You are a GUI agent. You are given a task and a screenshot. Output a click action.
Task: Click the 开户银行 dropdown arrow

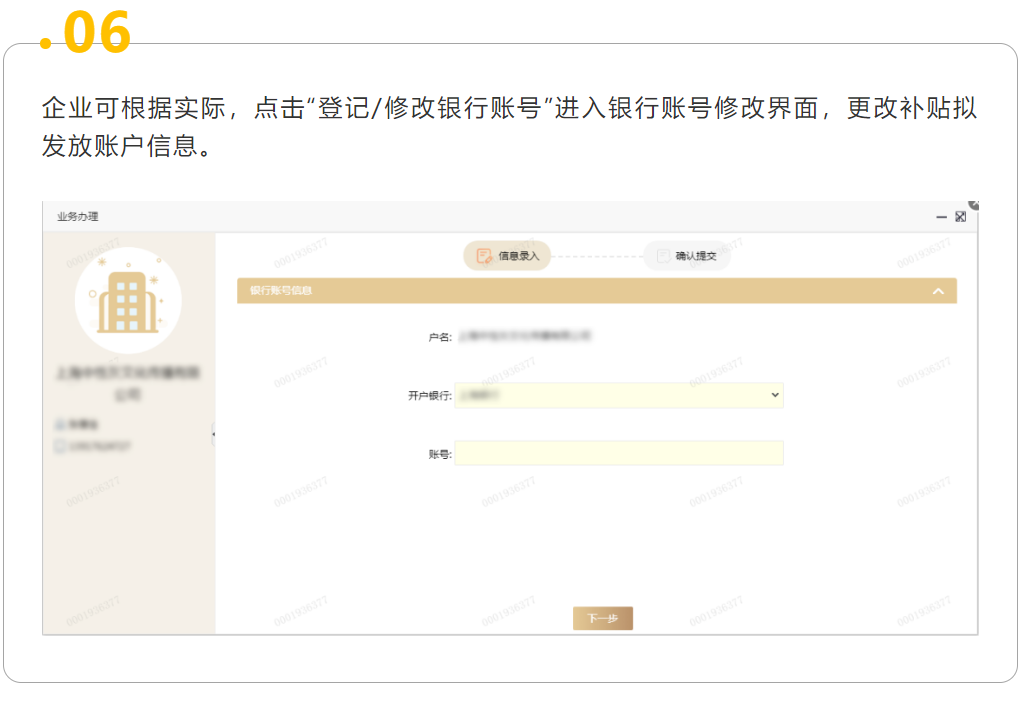pos(774,395)
